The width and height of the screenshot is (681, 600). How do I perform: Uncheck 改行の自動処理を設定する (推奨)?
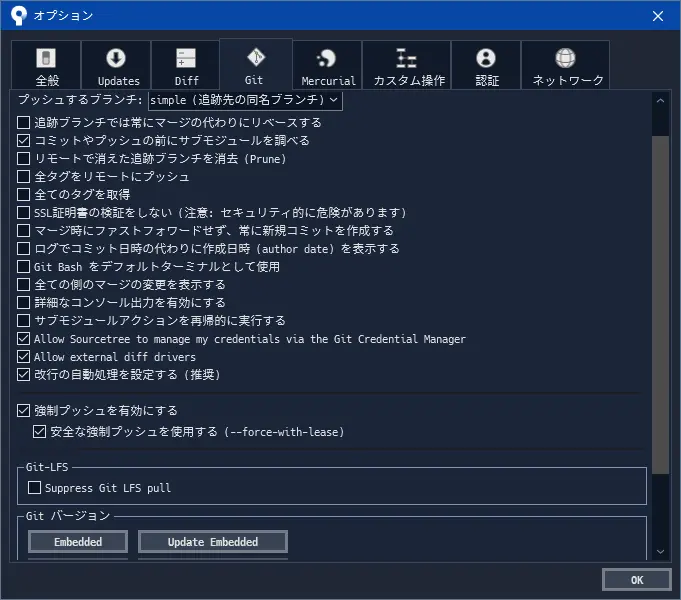[23, 375]
